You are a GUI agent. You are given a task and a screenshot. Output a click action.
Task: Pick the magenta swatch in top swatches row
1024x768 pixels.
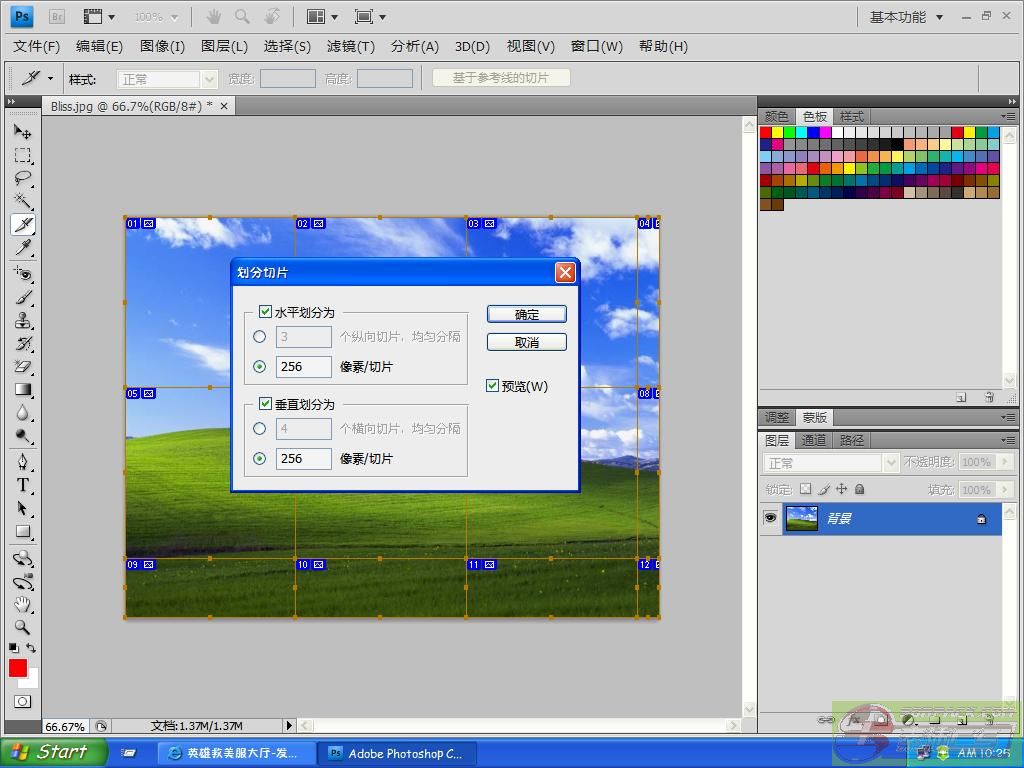[825, 133]
